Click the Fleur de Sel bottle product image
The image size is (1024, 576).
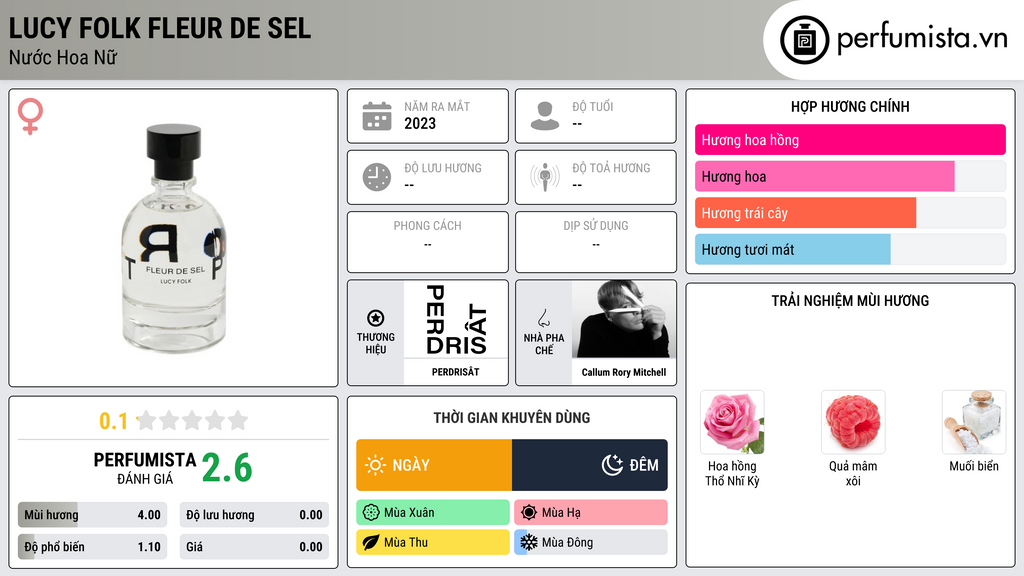[x=174, y=238]
